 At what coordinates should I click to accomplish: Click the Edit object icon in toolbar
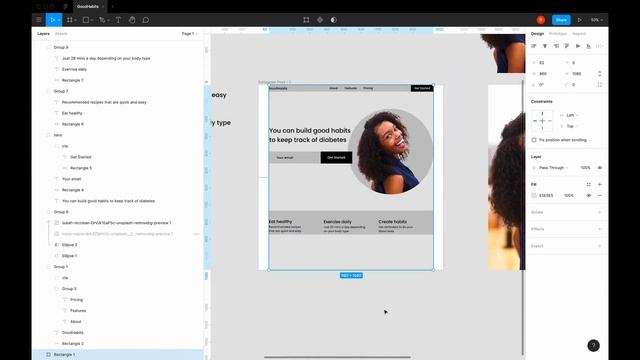point(306,20)
